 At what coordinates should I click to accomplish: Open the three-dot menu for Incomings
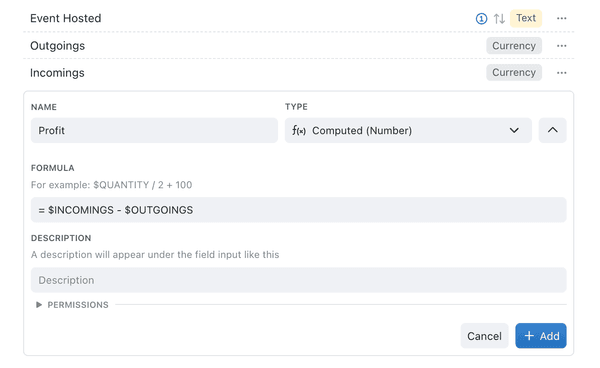click(561, 73)
